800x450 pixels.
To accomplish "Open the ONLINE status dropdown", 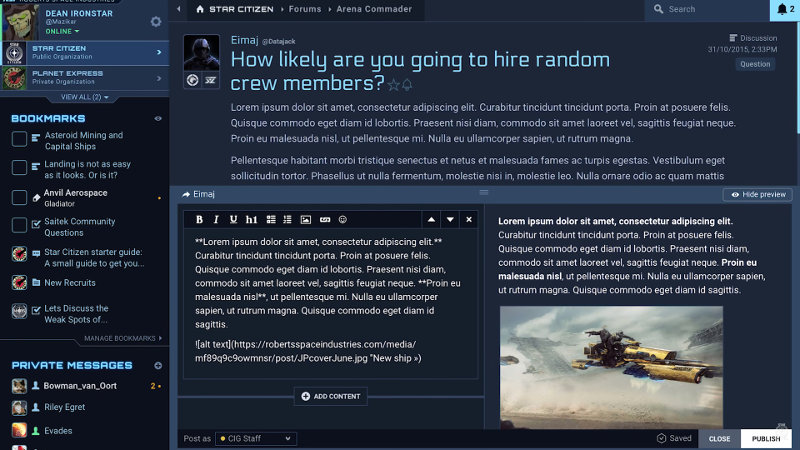I will click(x=62, y=31).
